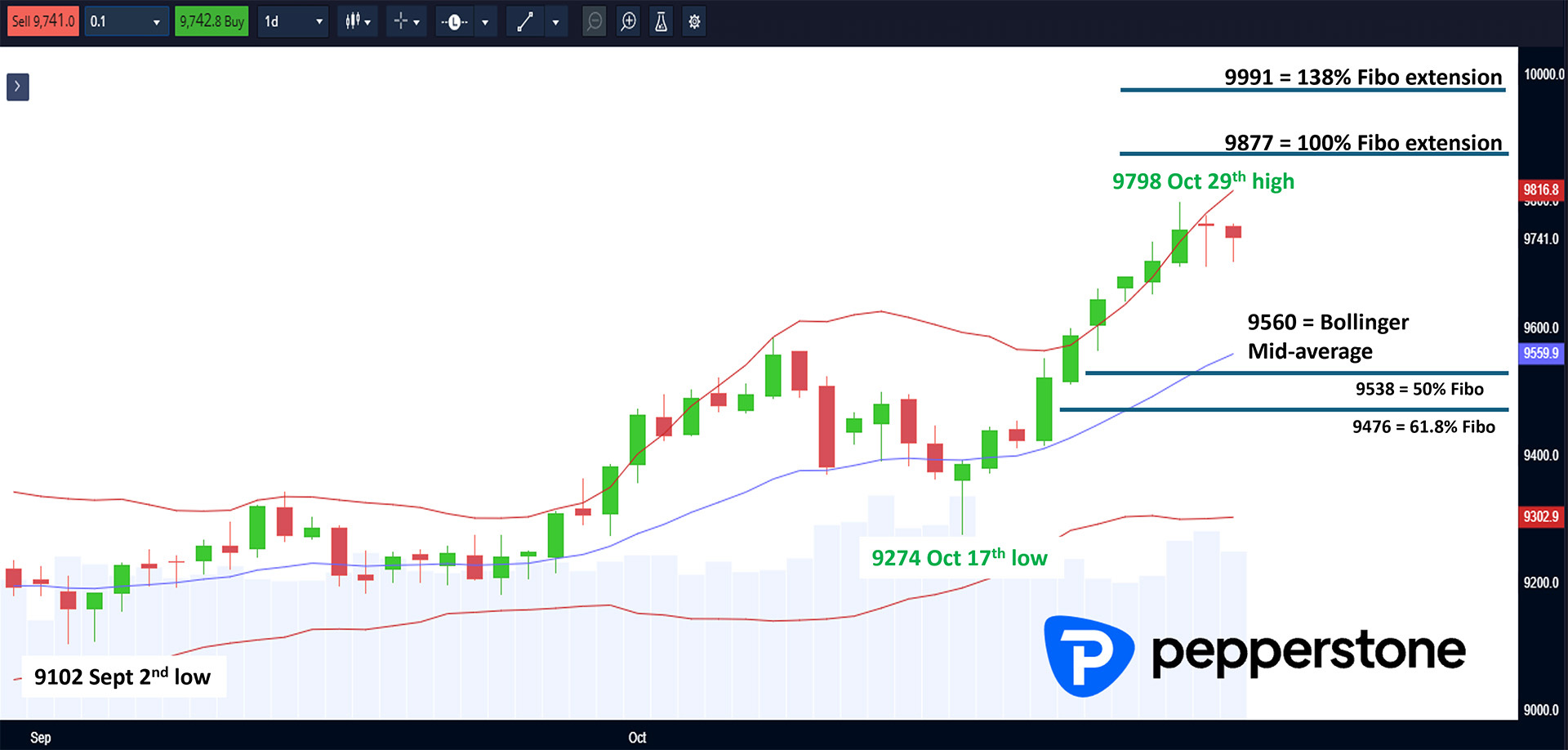1568x750 pixels.
Task: Click the zoom-in magnifier icon
Action: coord(628,21)
